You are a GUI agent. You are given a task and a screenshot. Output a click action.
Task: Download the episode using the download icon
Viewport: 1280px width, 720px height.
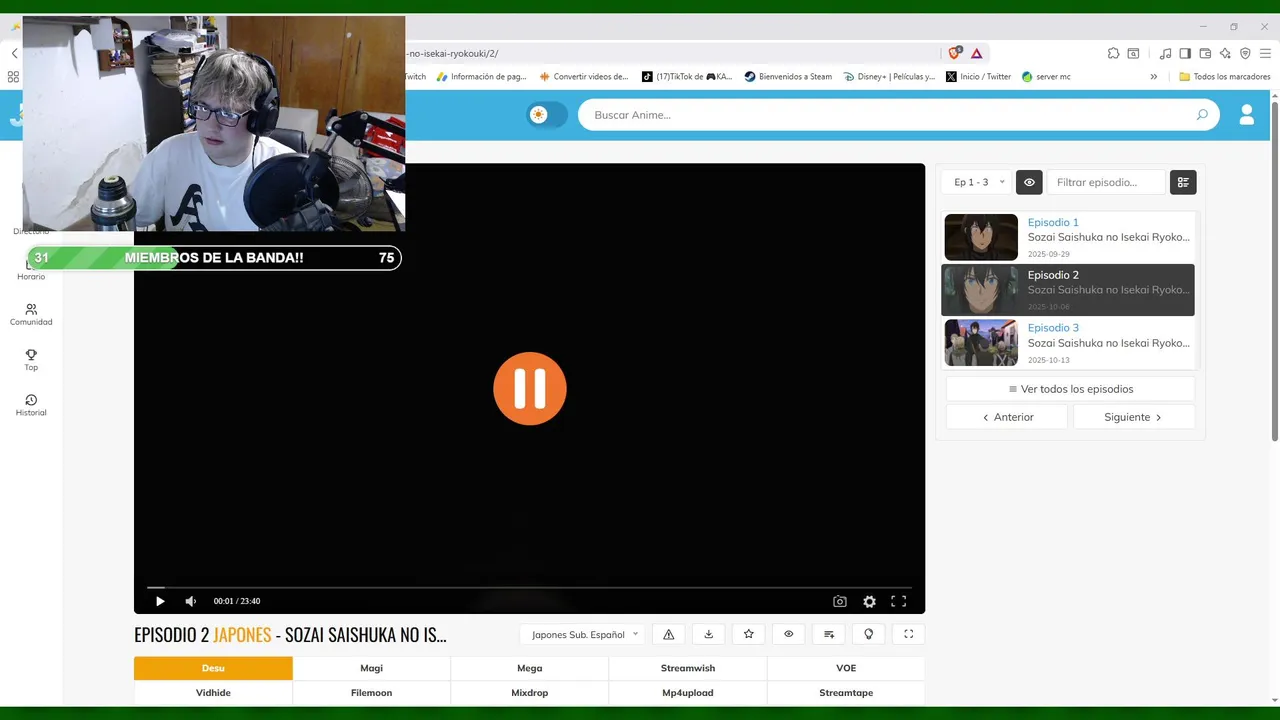709,634
